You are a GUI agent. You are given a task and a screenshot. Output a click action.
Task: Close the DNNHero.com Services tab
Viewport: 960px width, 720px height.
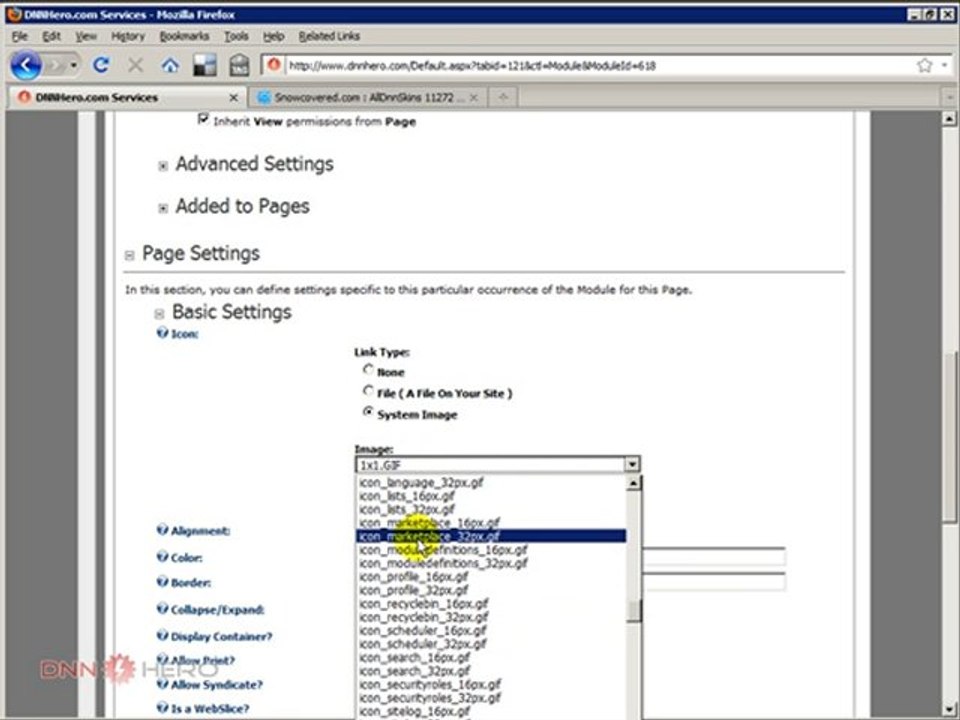pyautogui.click(x=233, y=97)
